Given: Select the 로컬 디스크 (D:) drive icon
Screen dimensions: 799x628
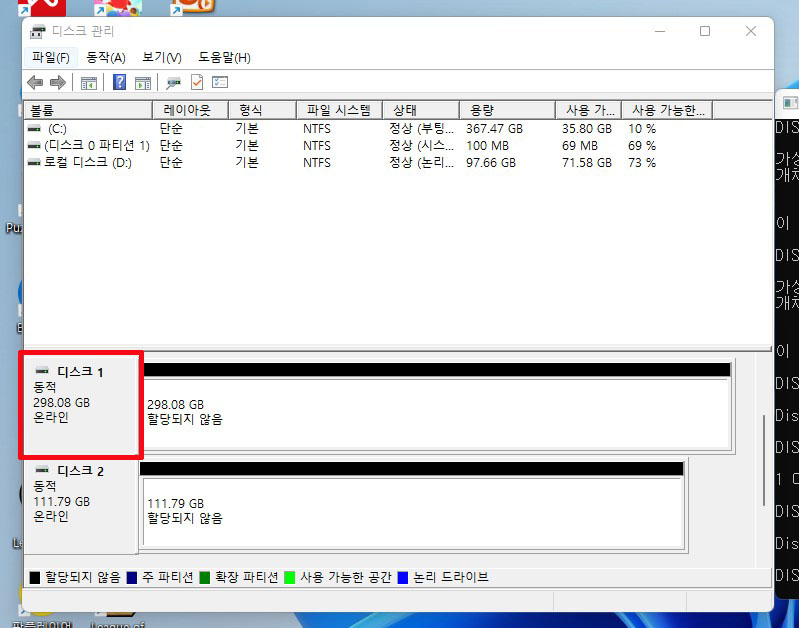Looking at the screenshot, I should click(x=34, y=162).
